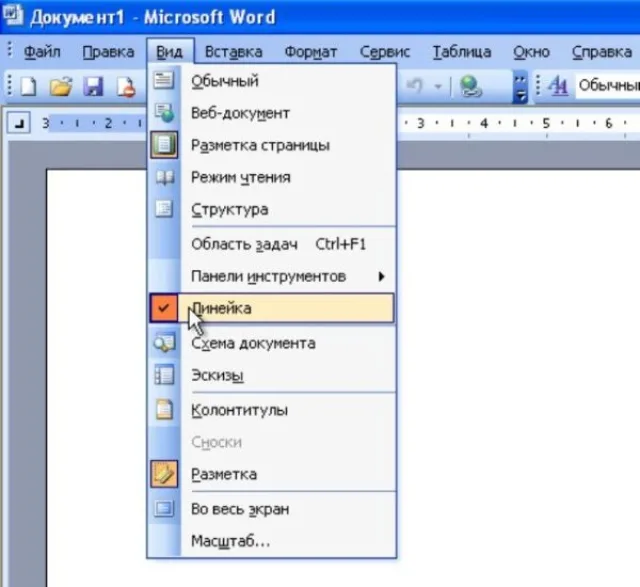Click the Веб-документ globe page icon

click(164, 113)
